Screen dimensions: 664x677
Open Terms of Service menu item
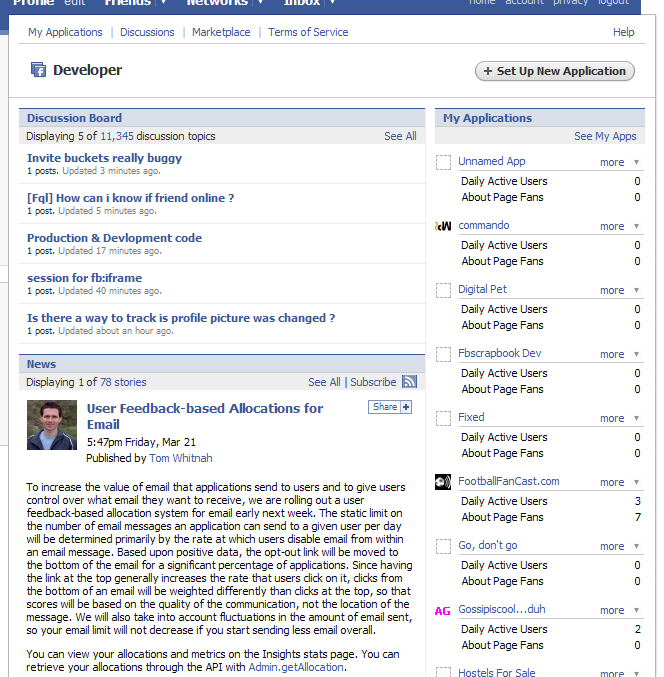point(306,32)
